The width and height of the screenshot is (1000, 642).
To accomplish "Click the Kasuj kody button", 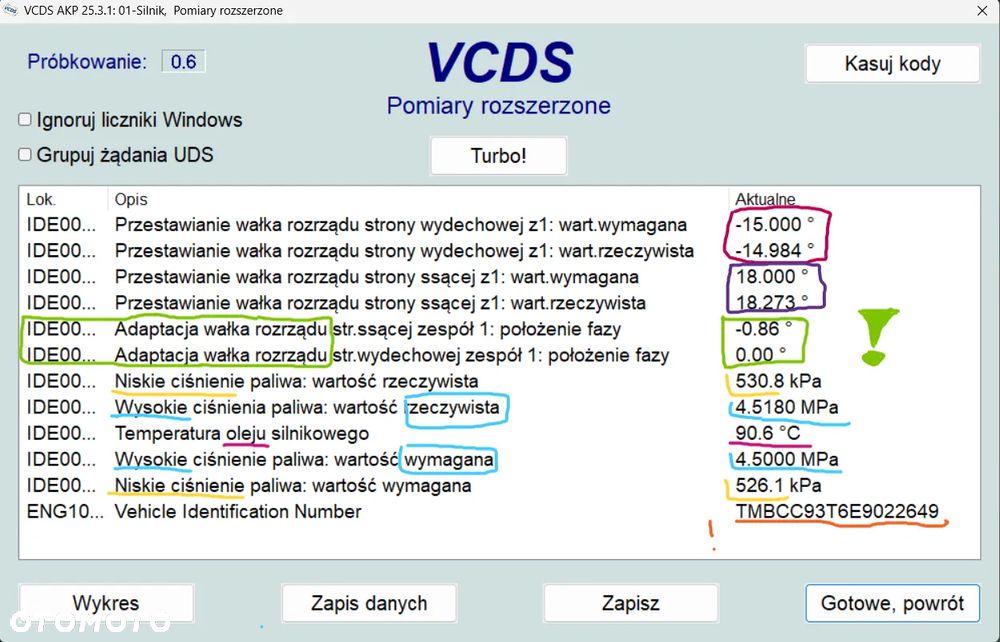I will (892, 63).
